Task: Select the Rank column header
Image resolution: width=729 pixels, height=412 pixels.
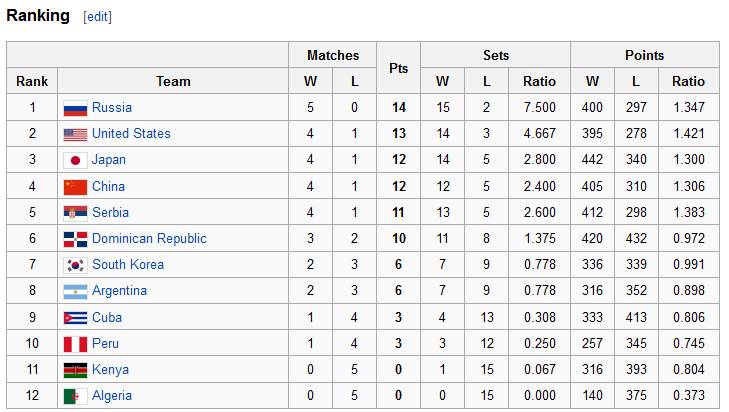Action: [32, 81]
